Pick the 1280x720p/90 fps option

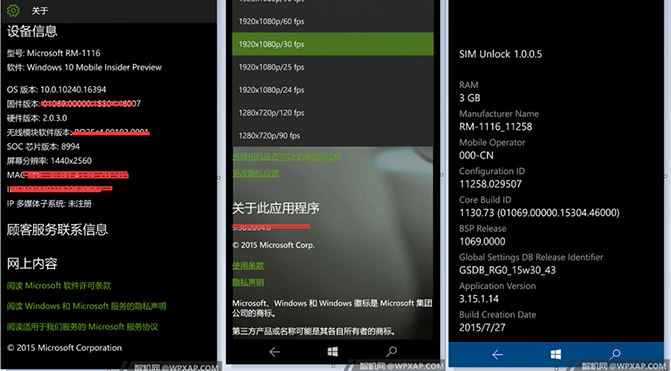tap(333, 136)
